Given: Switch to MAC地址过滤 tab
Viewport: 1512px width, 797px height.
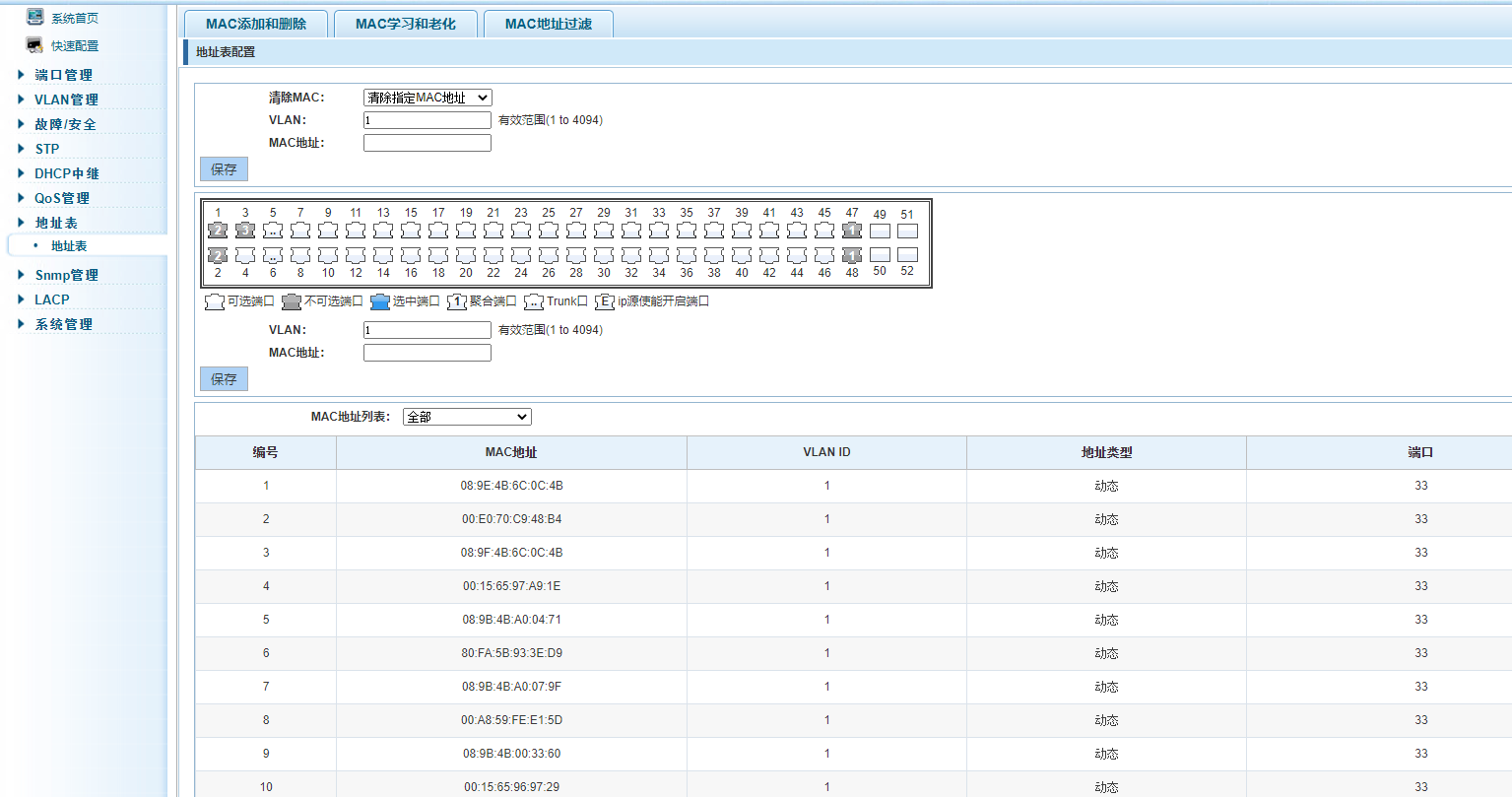Looking at the screenshot, I should click(549, 24).
